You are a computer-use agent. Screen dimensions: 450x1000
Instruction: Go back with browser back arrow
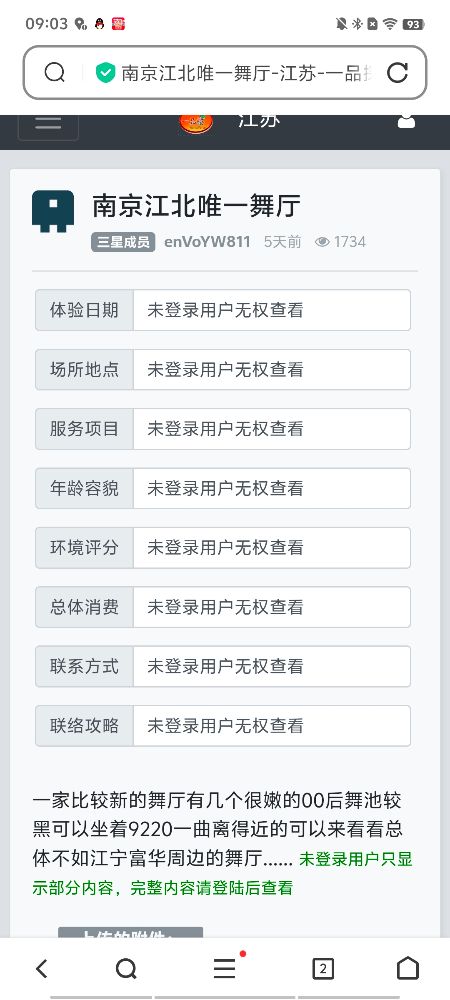pyautogui.click(x=41, y=969)
